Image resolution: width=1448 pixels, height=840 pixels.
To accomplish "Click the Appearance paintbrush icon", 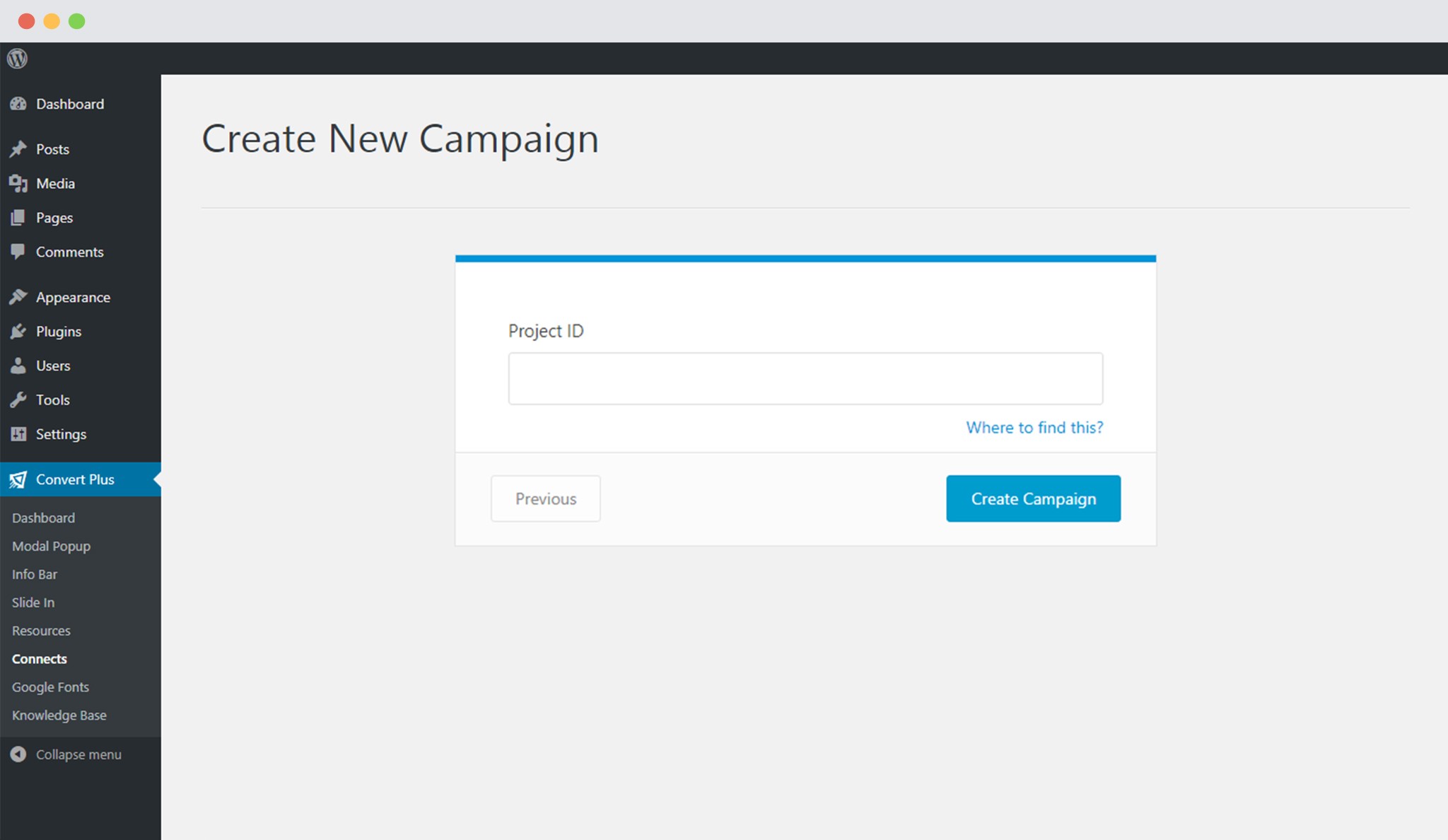I will click(18, 297).
